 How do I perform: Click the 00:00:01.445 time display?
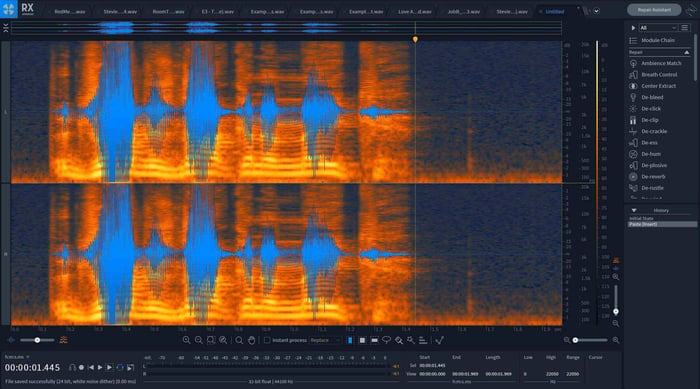coord(33,368)
